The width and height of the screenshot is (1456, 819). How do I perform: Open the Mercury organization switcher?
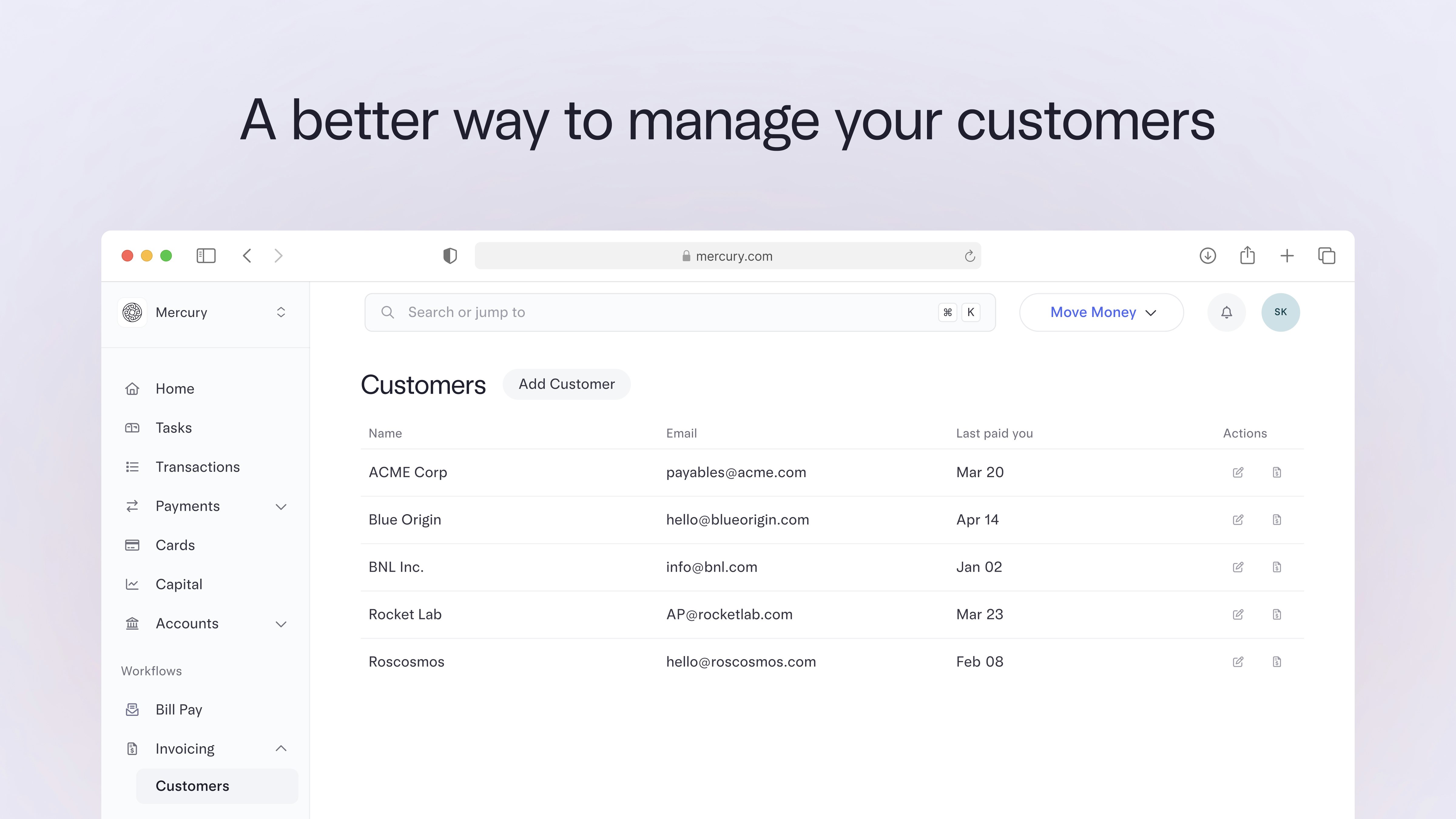(206, 312)
